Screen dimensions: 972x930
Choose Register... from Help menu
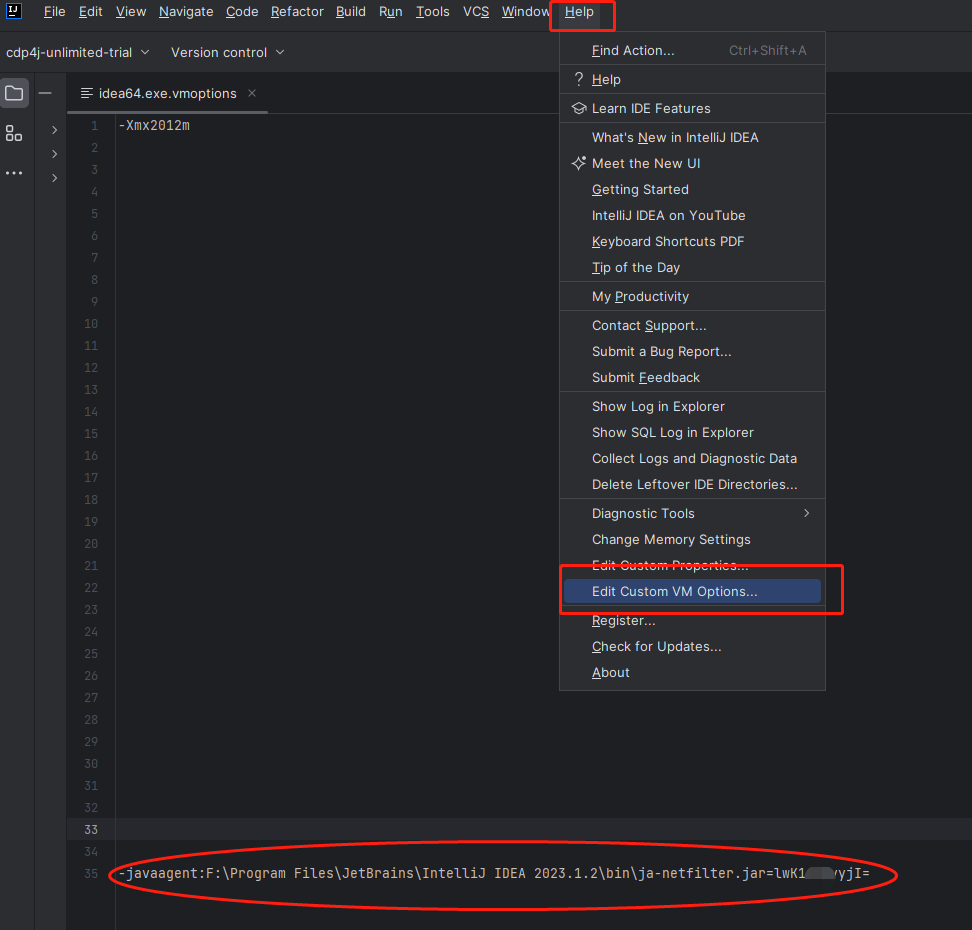(x=692, y=621)
